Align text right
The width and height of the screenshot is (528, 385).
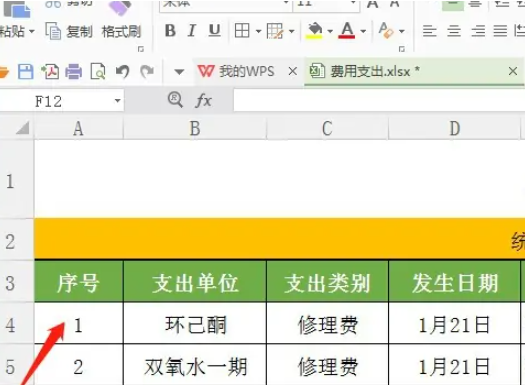click(478, 31)
